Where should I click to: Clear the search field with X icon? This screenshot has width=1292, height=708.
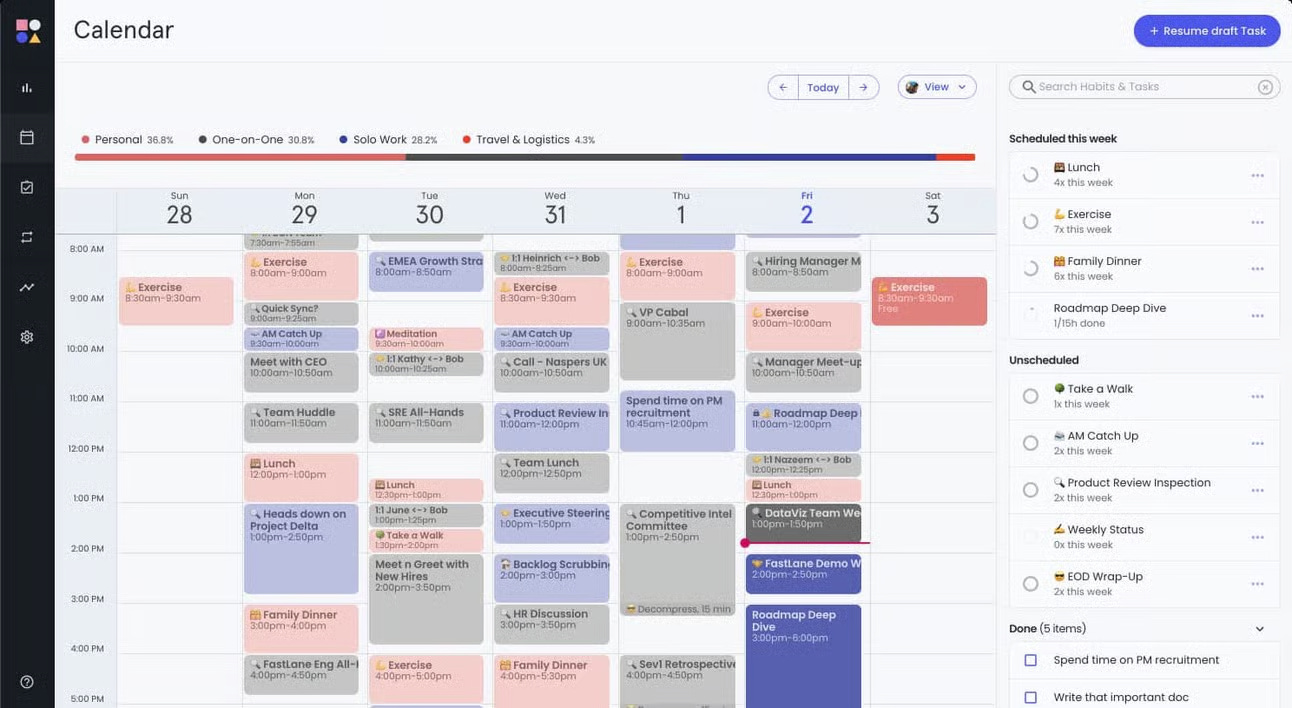point(1265,87)
